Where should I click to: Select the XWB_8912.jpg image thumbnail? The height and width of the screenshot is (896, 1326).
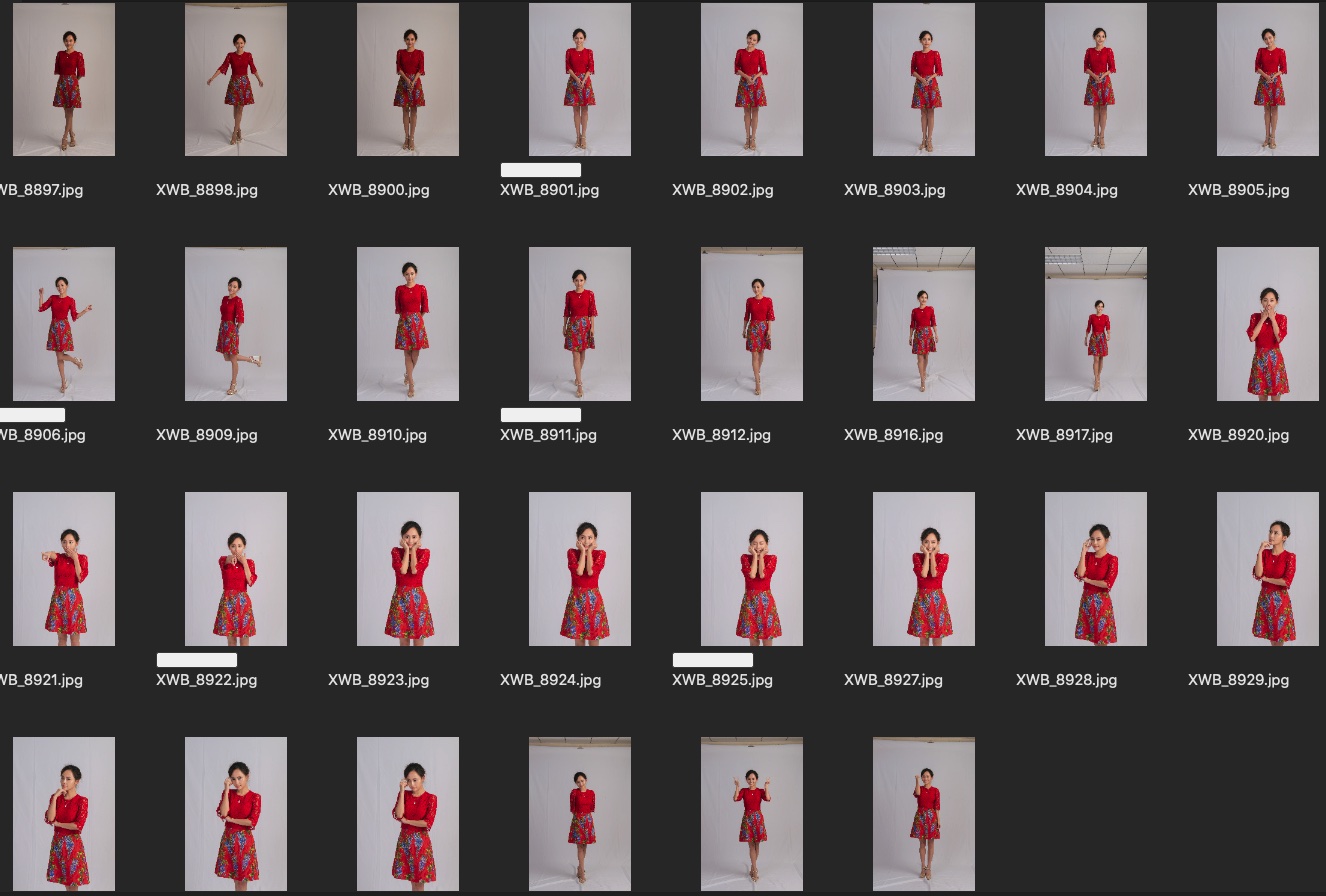[752, 324]
